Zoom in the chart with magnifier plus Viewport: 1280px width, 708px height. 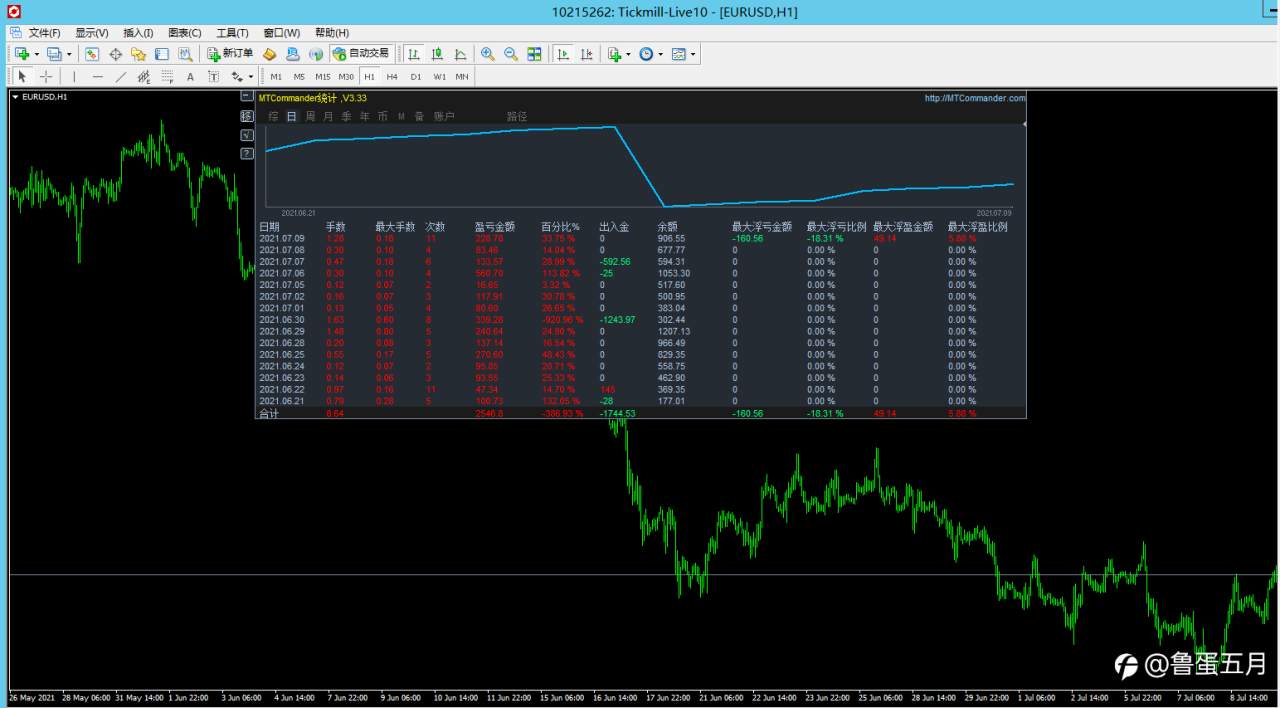(x=487, y=54)
